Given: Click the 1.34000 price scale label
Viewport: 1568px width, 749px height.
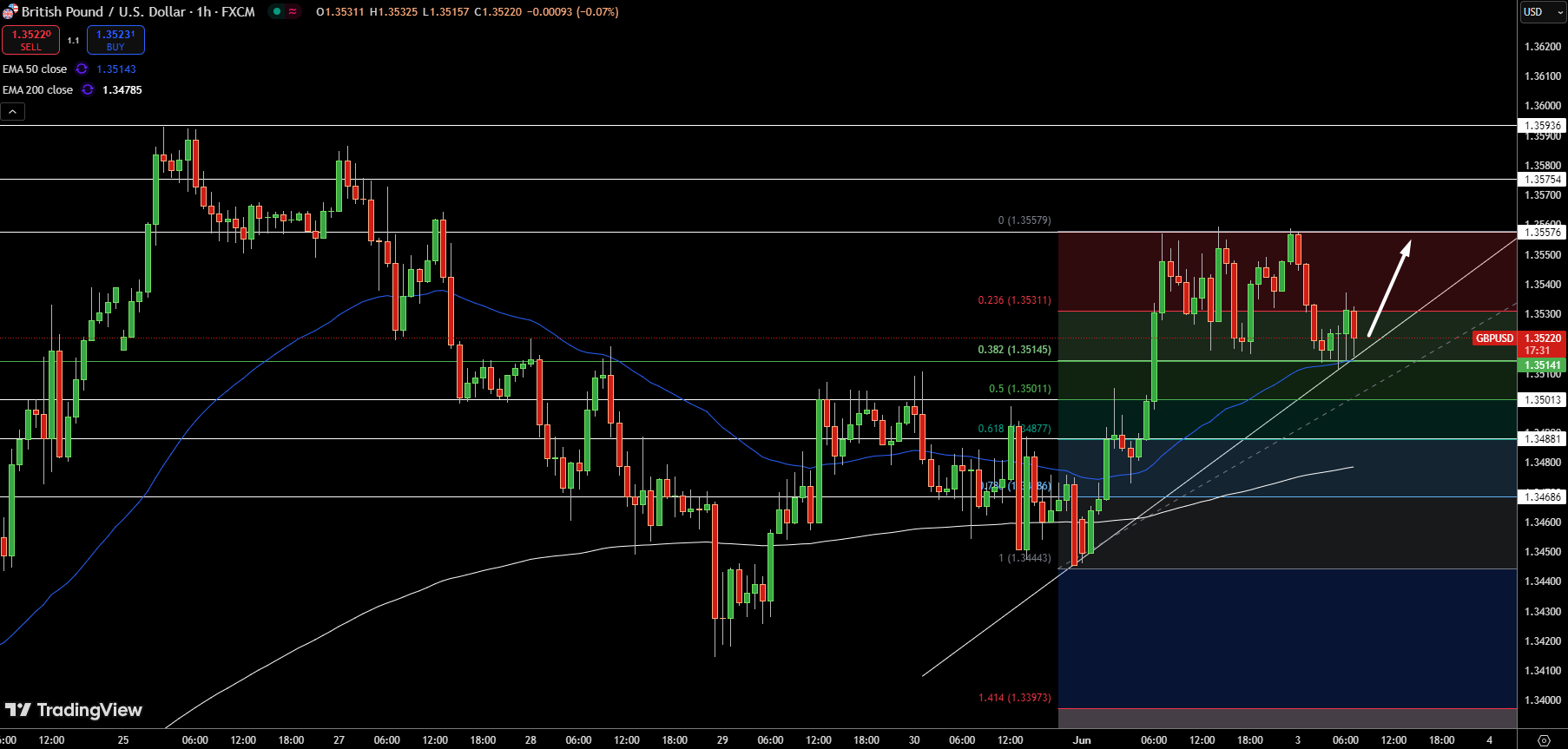Looking at the screenshot, I should tap(1543, 700).
